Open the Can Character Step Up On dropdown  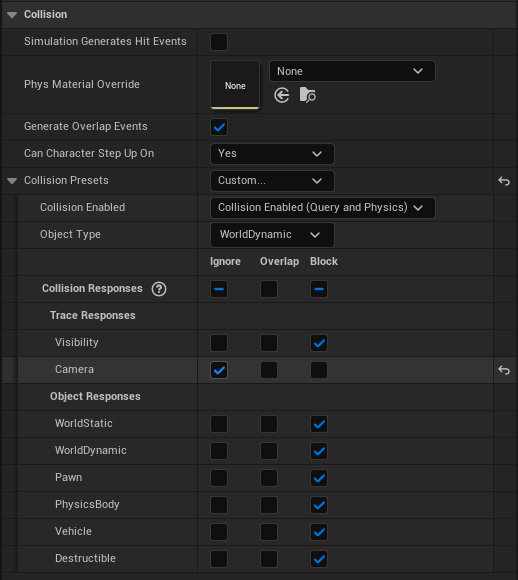(x=272, y=154)
